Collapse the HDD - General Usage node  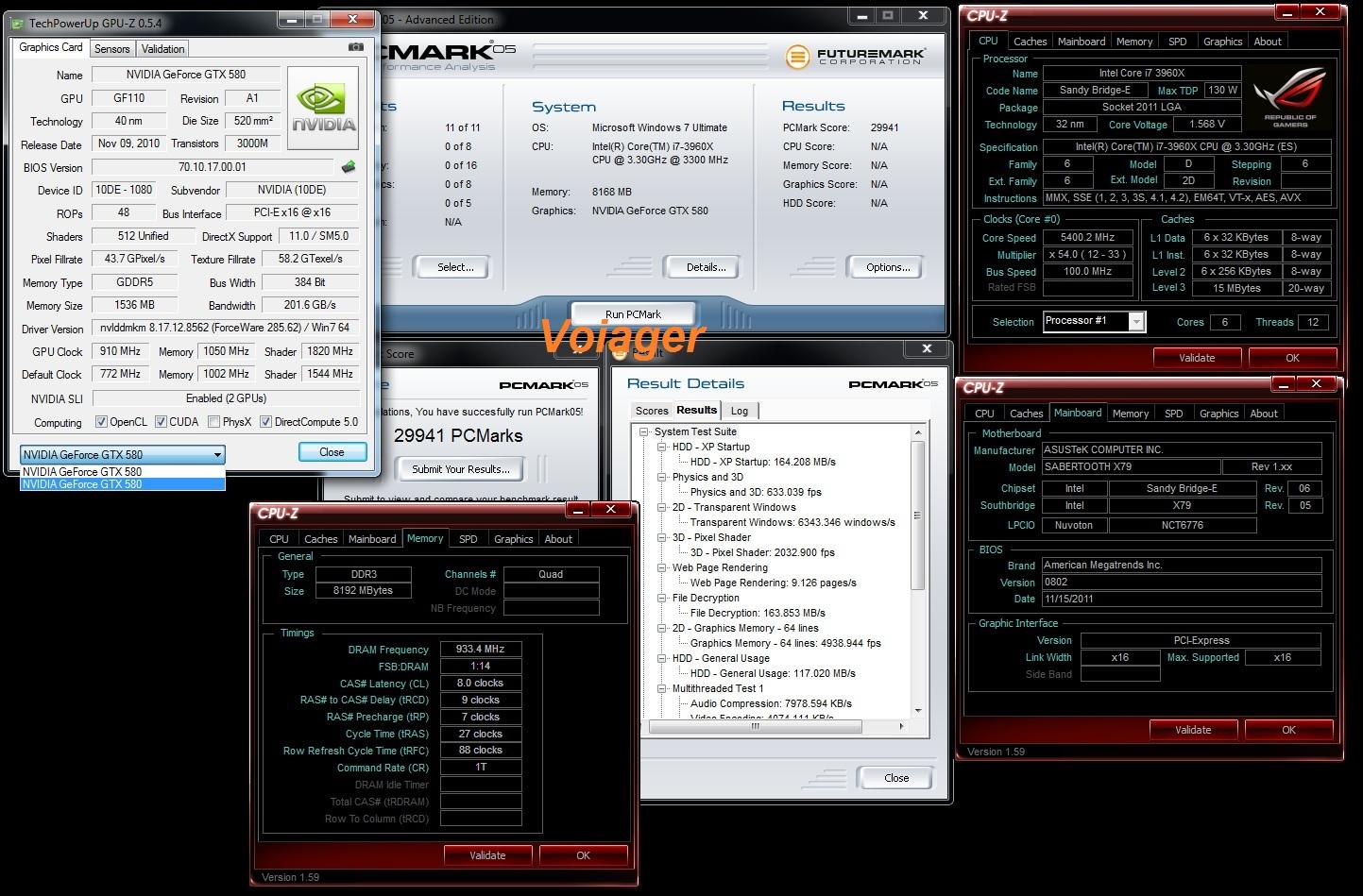click(x=663, y=659)
